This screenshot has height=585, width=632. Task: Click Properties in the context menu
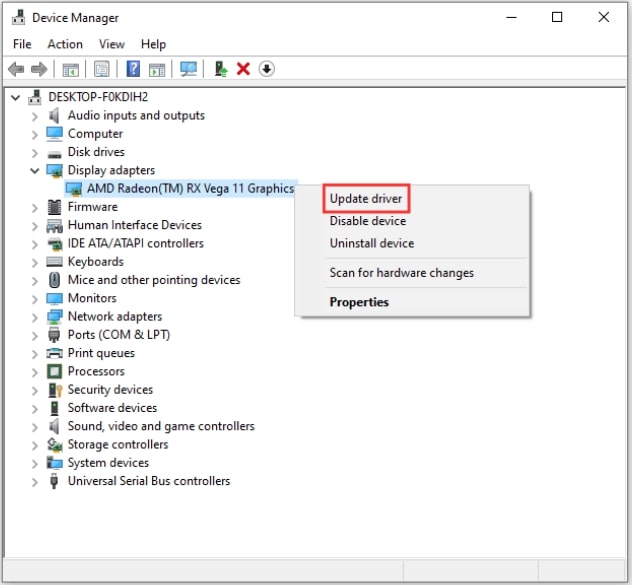click(359, 302)
